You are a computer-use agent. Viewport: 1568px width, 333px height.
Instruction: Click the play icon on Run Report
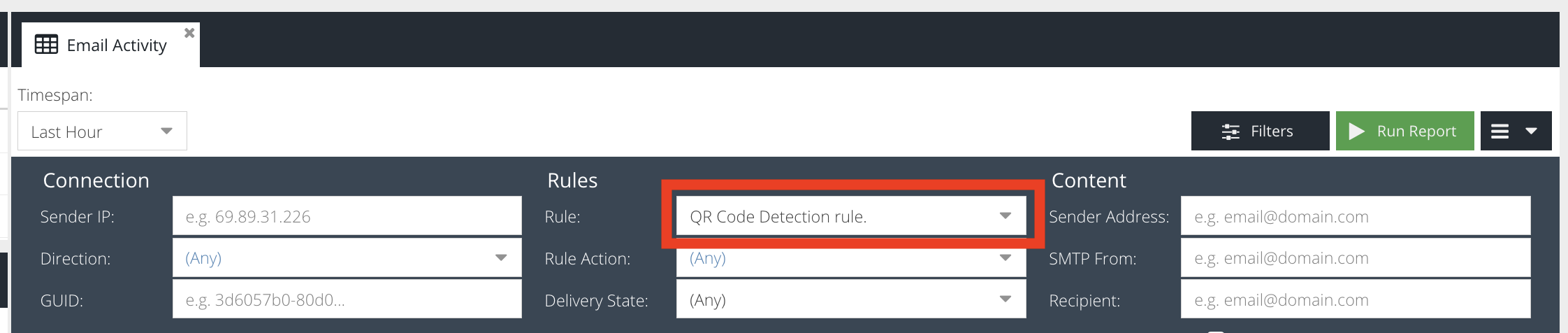point(1356,131)
